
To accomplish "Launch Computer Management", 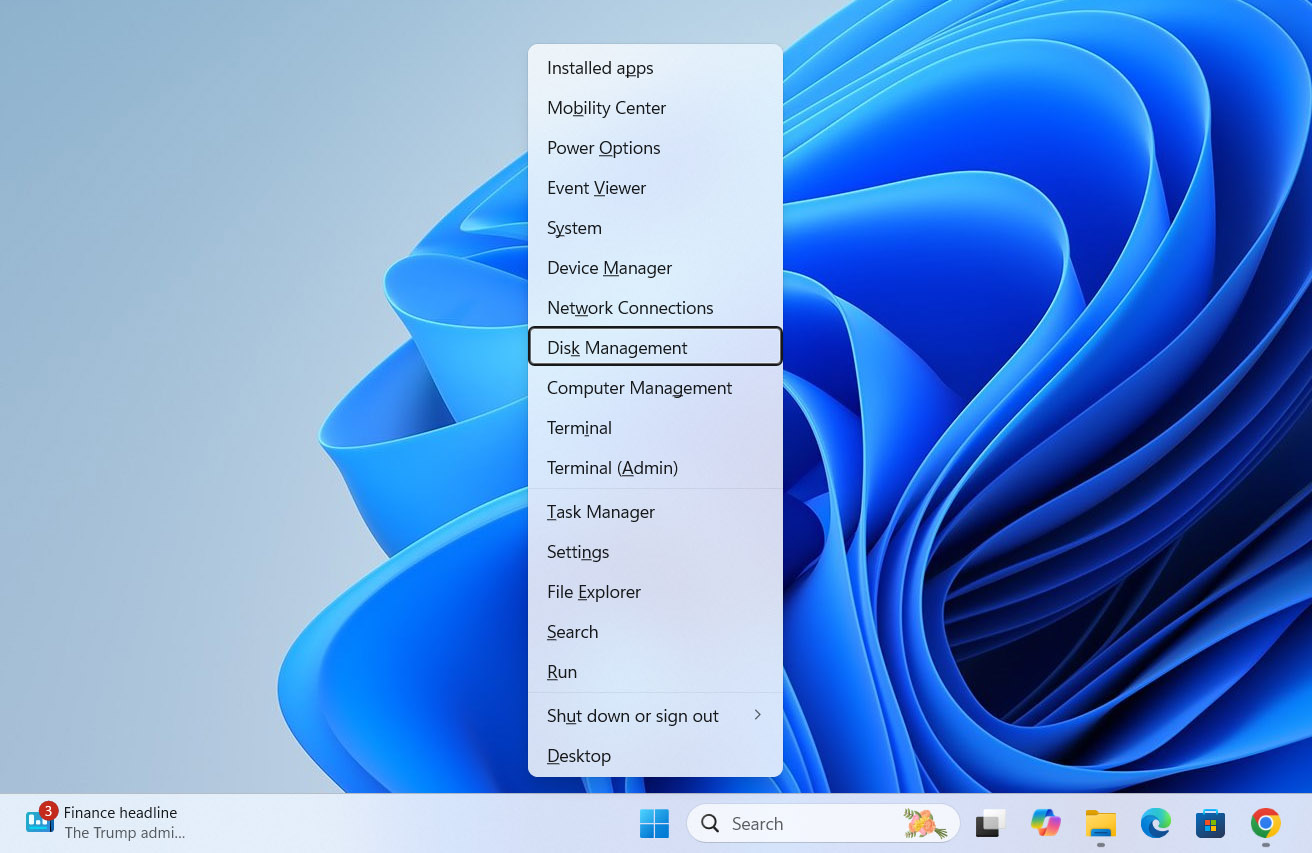I will pos(655,388).
